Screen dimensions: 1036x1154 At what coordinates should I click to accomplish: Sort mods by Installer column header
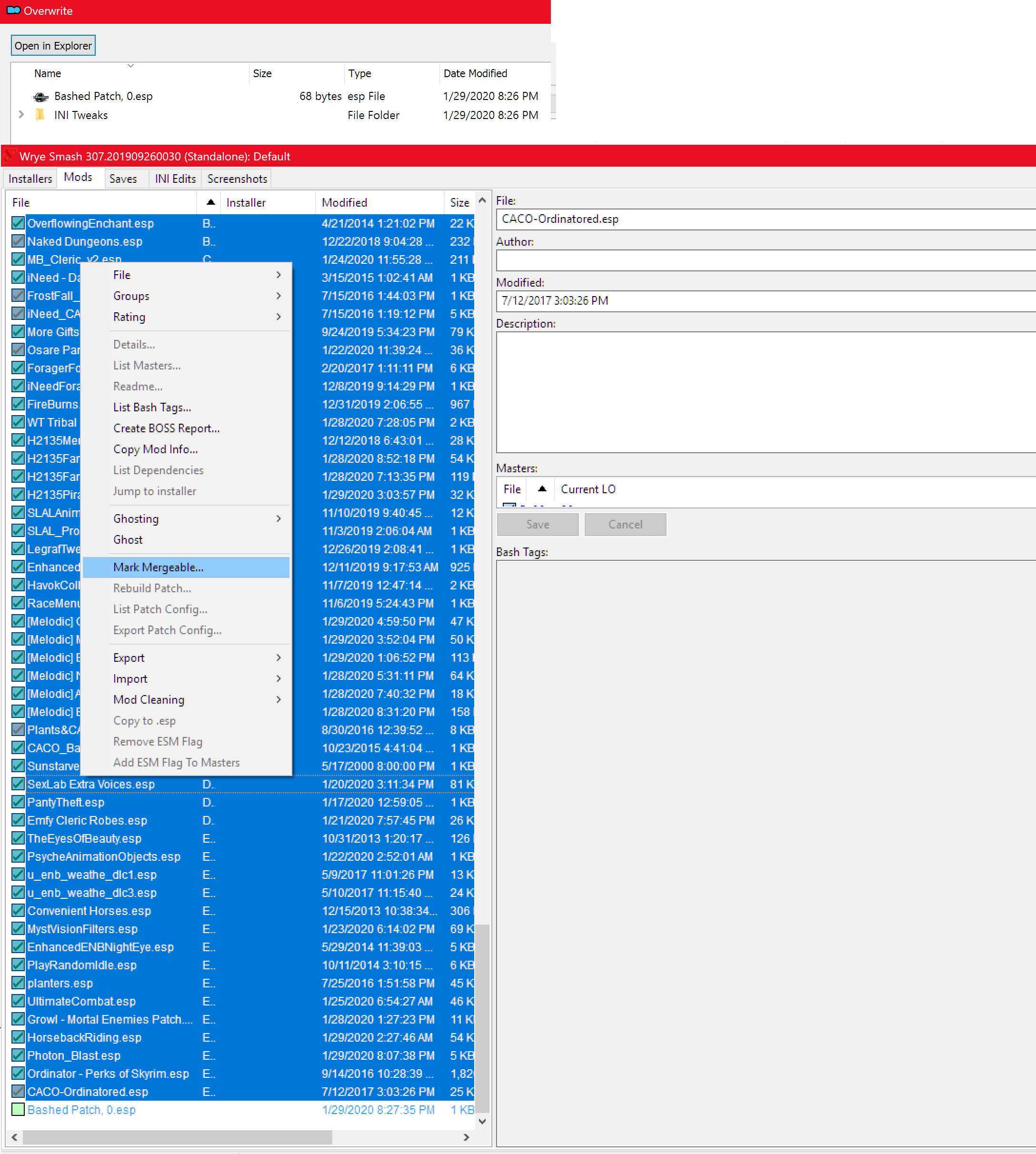(x=268, y=203)
